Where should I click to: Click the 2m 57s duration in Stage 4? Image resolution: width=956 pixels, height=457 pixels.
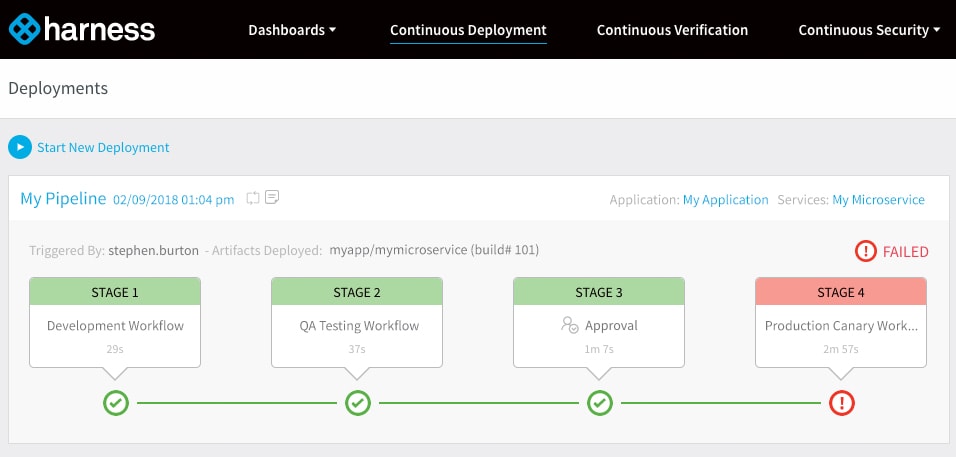(x=841, y=349)
